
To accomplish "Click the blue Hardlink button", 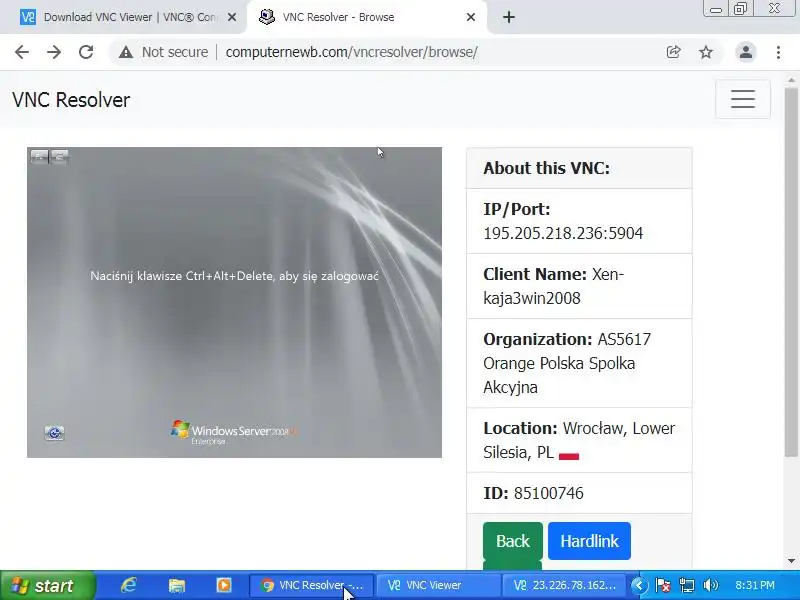I will pyautogui.click(x=589, y=541).
